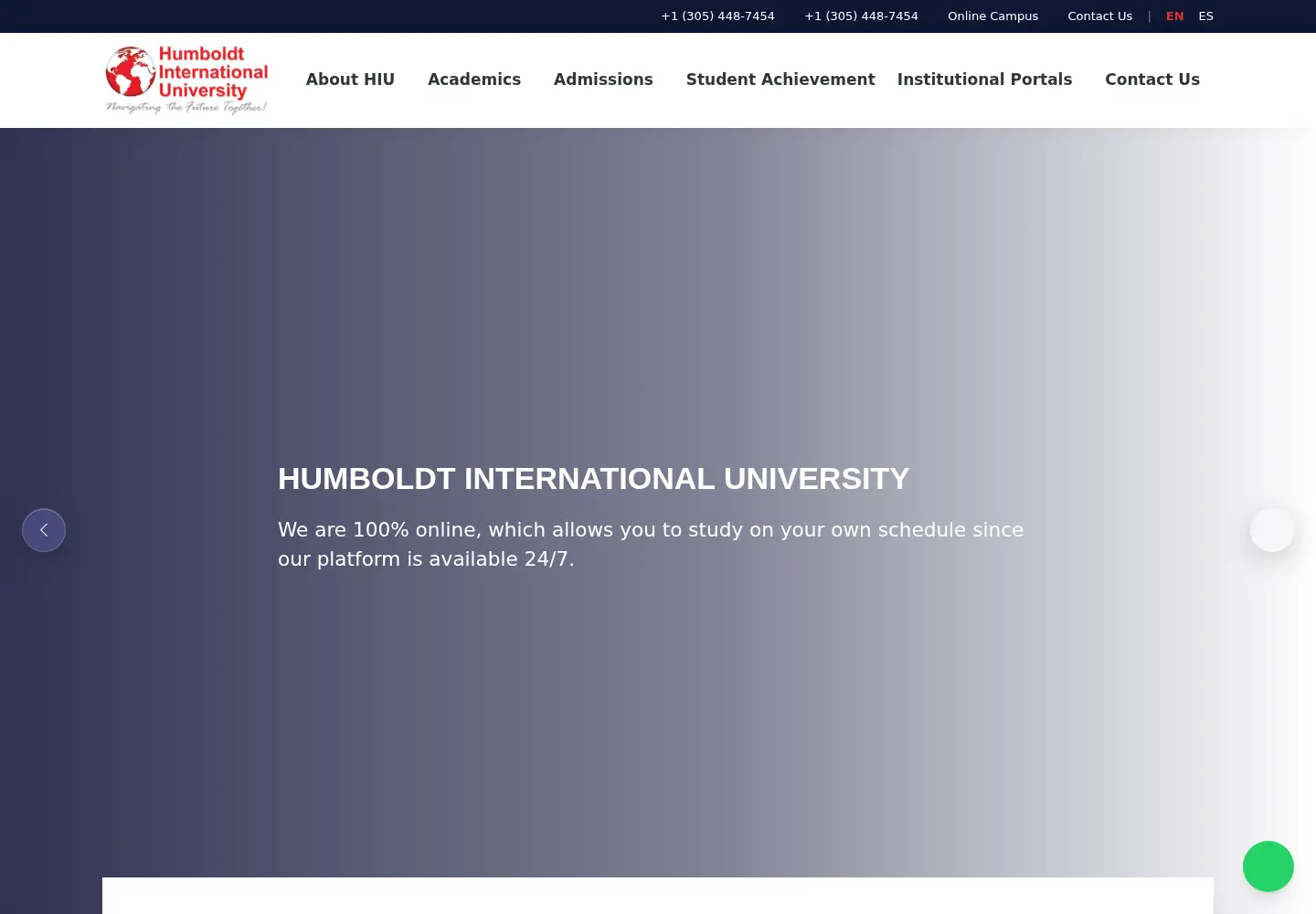Click the "HUMBOLDT INTERNATIONAL UNIVERSITY" slide heading
The width and height of the screenshot is (1316, 914).
(594, 478)
